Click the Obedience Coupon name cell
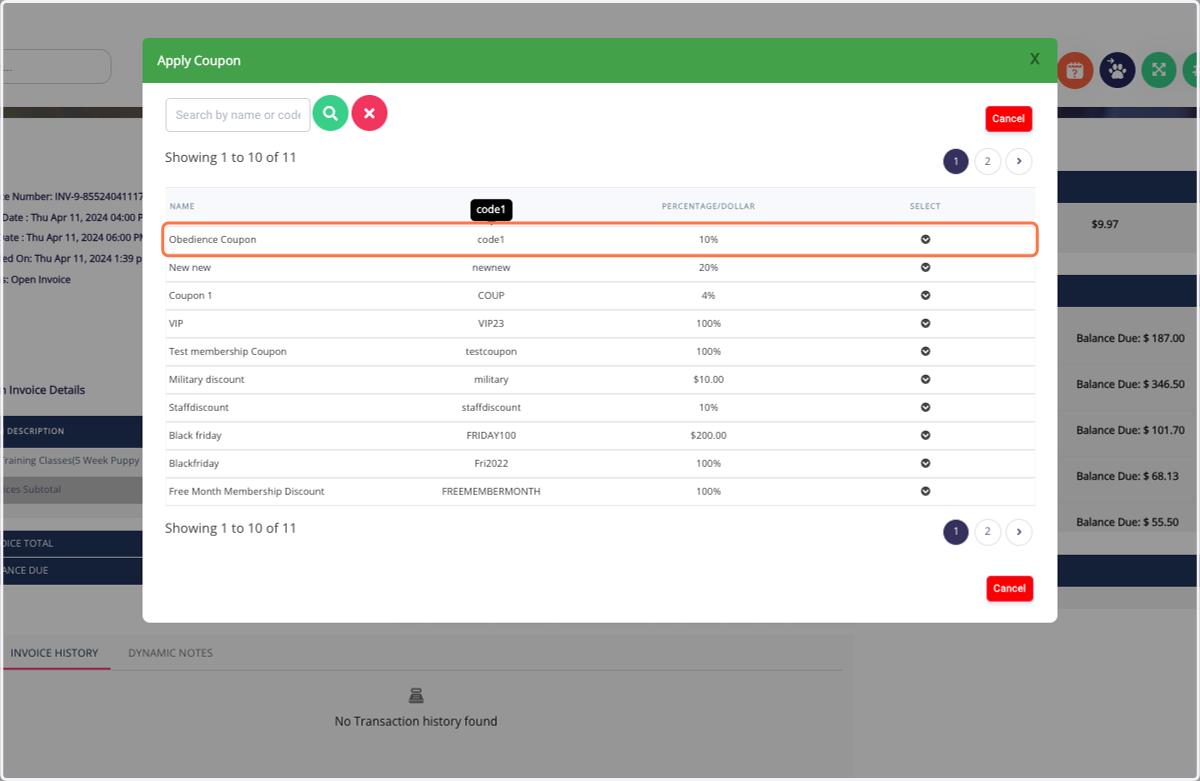The image size is (1200, 781). (212, 240)
